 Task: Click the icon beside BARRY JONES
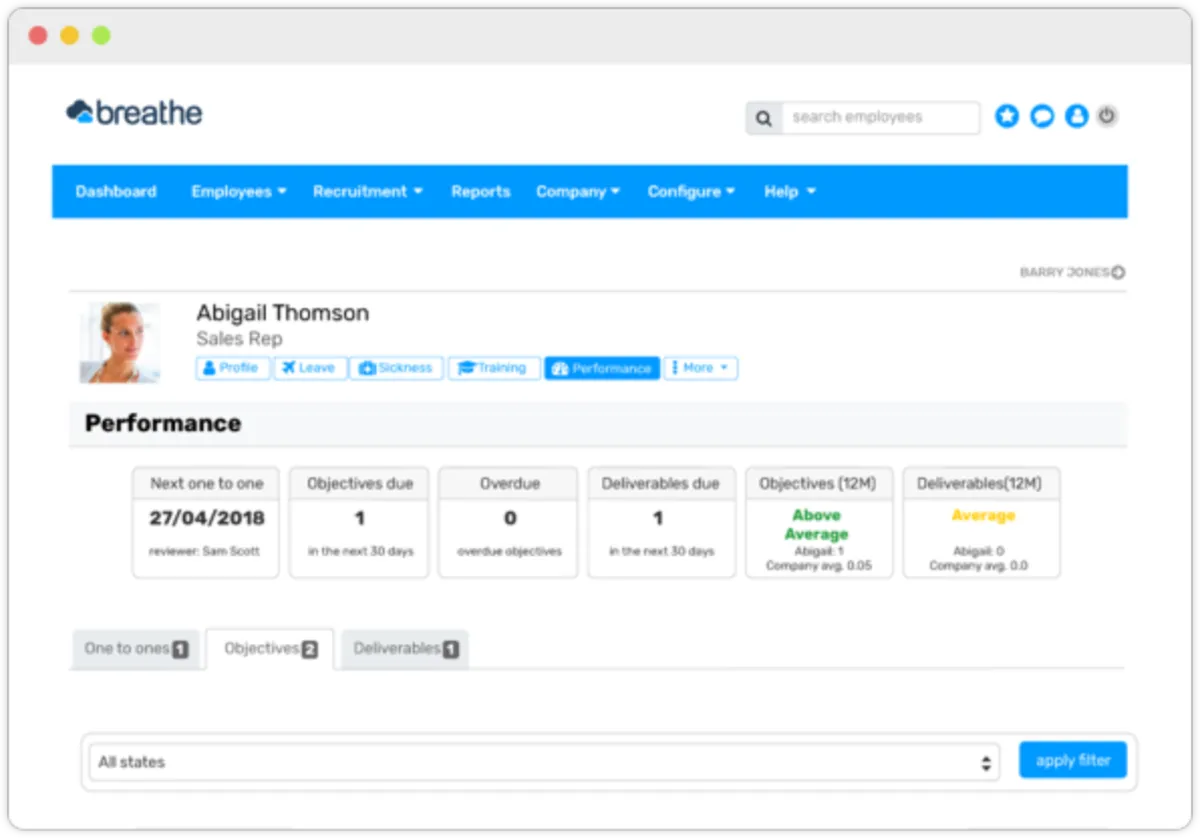(1118, 272)
